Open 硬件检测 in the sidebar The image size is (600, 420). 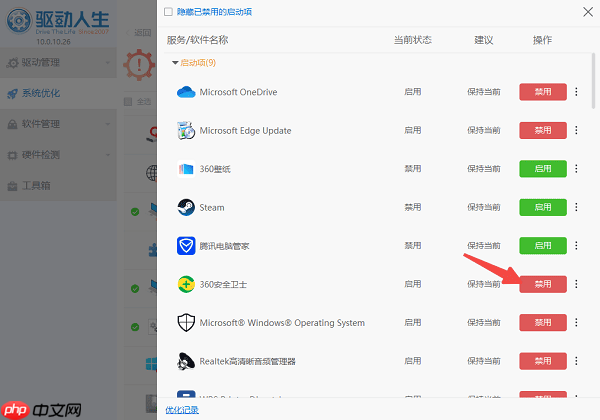click(58, 155)
